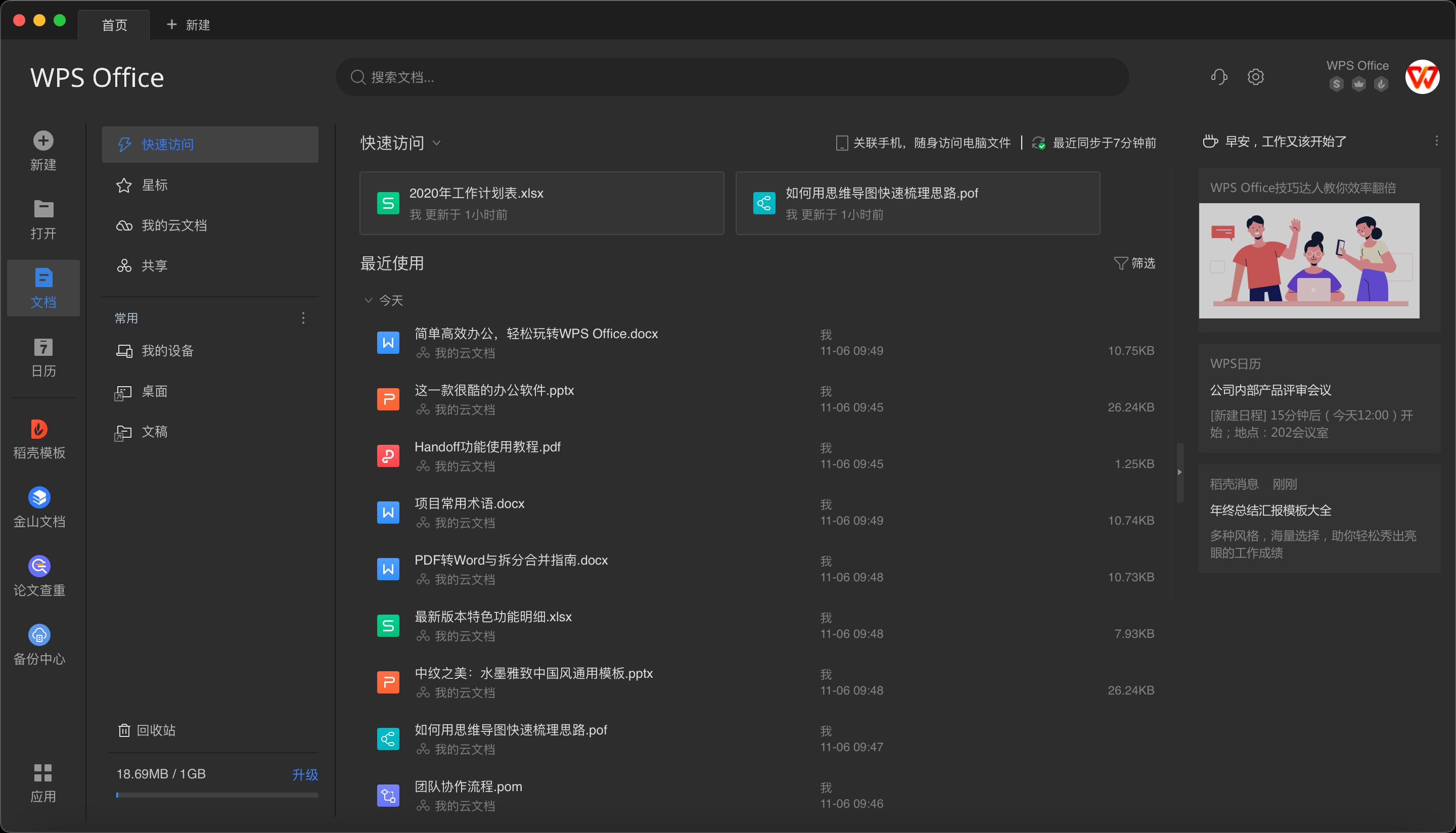The image size is (1456, 833).
Task: Check 关联手机，随身访问电脑文件 checkbox
Action: point(842,143)
